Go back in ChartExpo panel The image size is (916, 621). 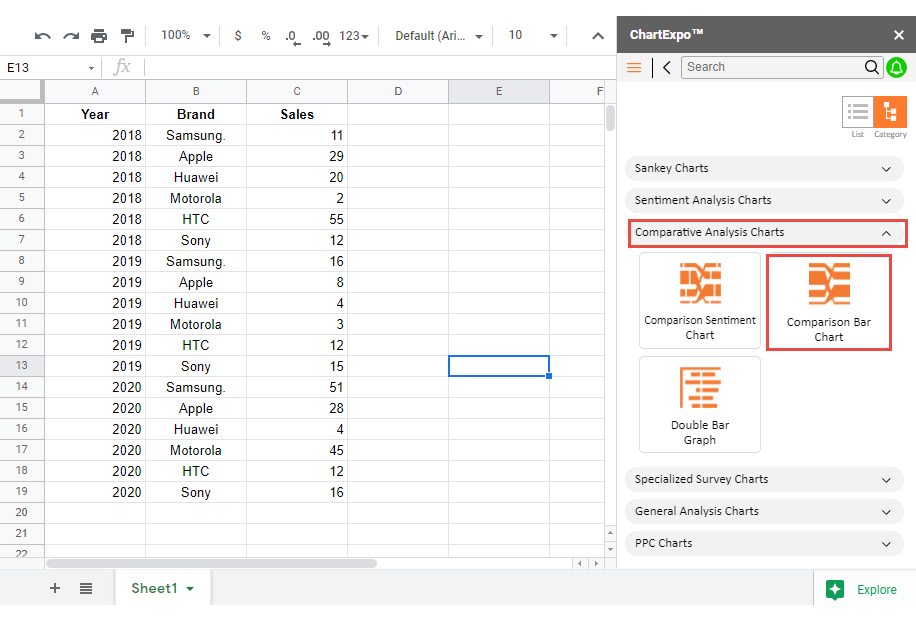point(667,67)
